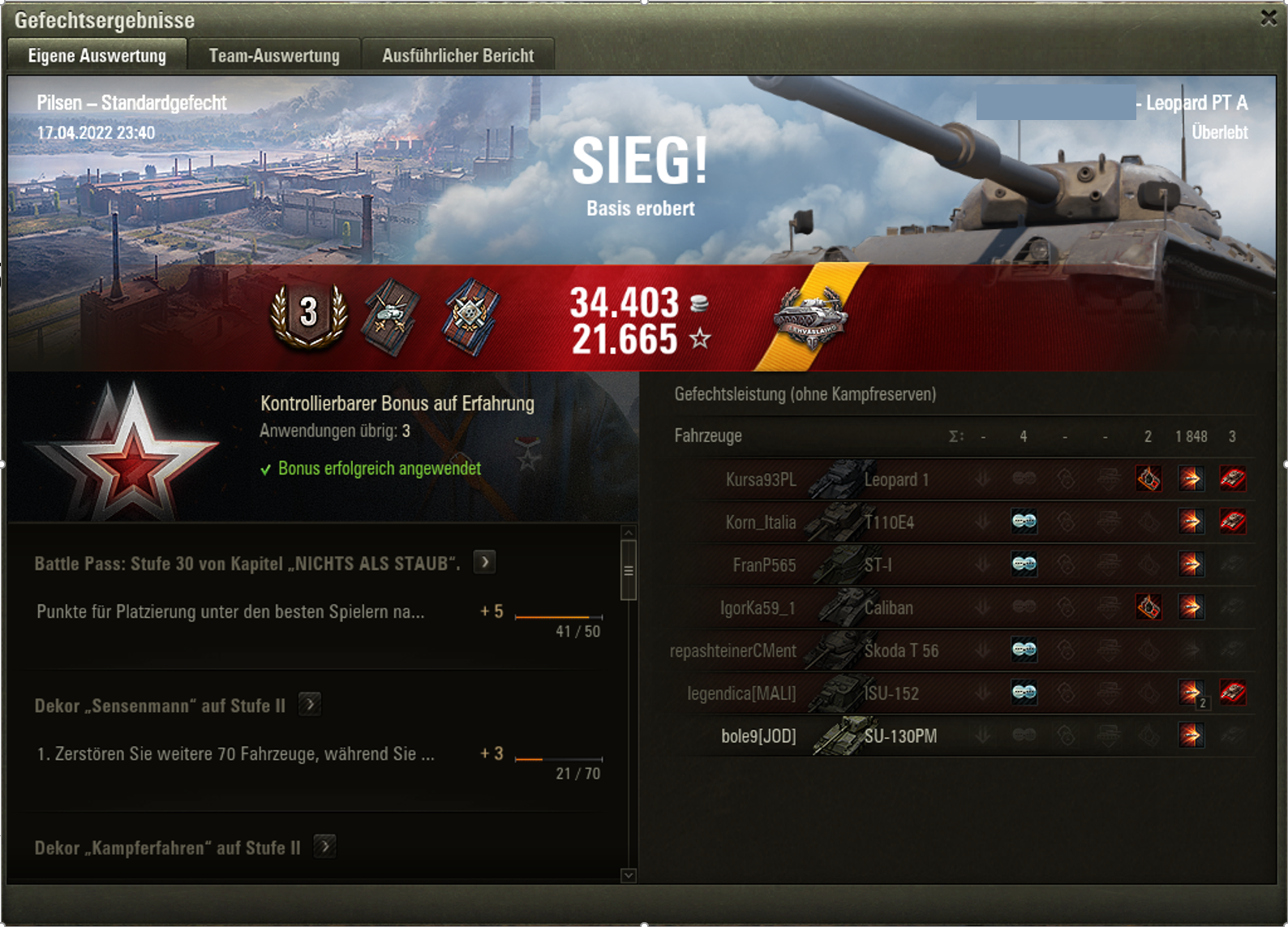This screenshot has width=1288, height=927.
Task: Click the mission list scrollbar handle
Action: [629, 570]
